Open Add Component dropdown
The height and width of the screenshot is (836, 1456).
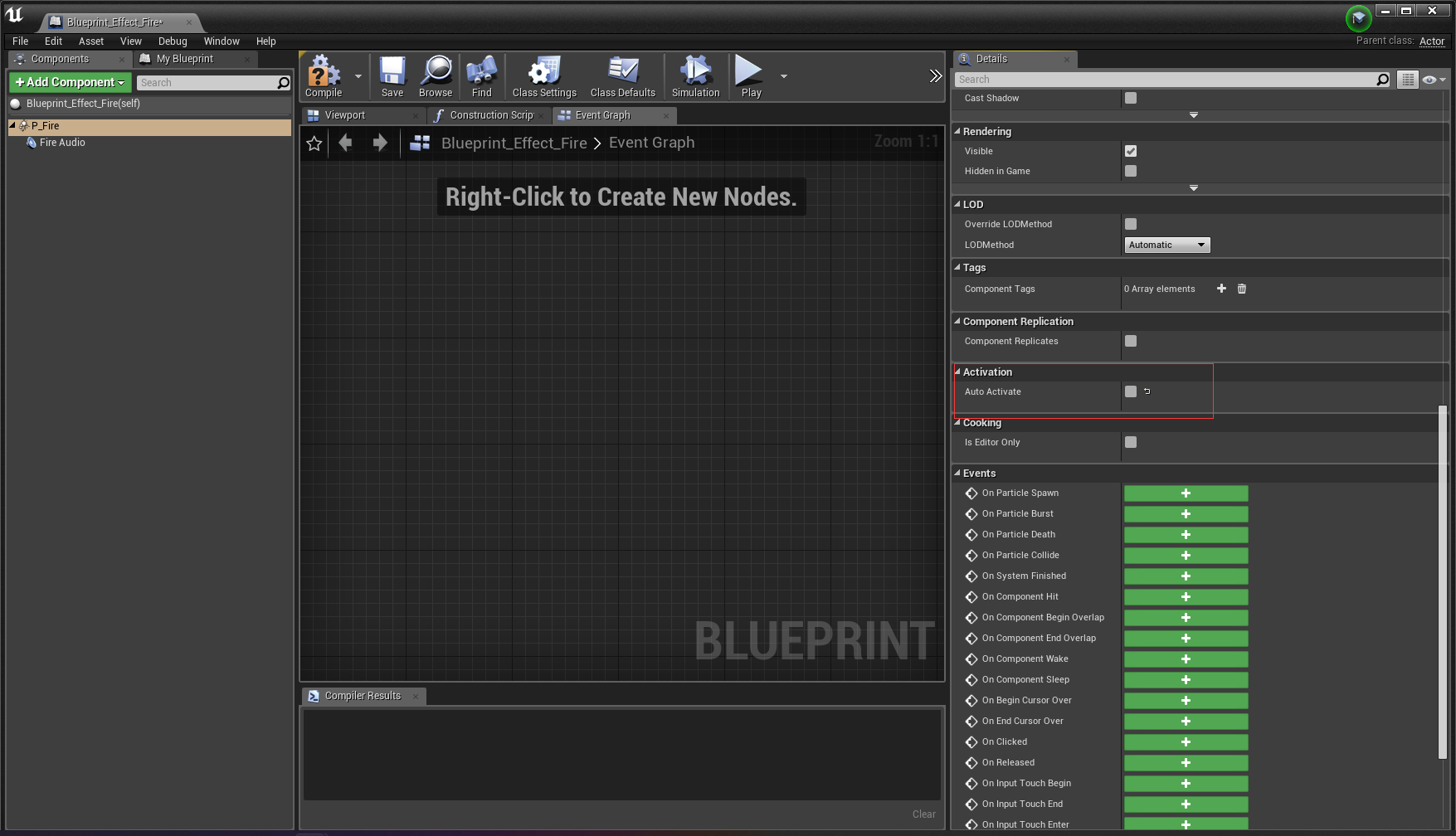(71, 82)
